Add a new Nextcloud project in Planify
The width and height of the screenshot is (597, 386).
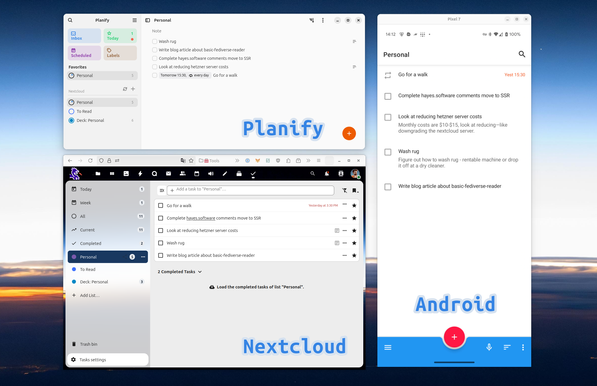click(133, 89)
